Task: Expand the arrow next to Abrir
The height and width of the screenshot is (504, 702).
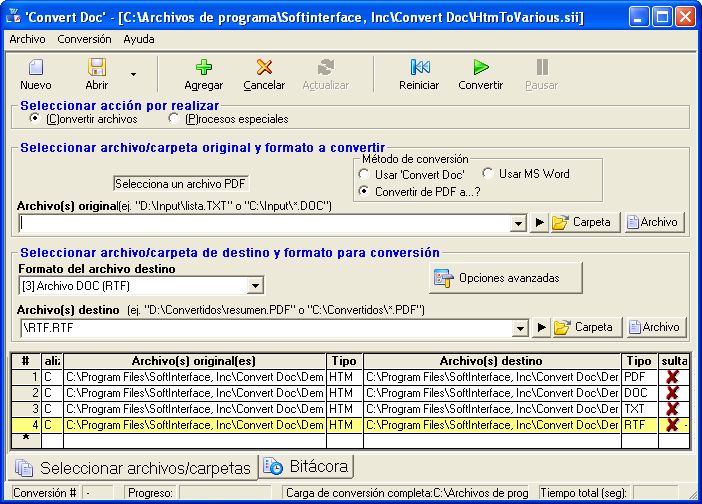Action: click(x=133, y=74)
